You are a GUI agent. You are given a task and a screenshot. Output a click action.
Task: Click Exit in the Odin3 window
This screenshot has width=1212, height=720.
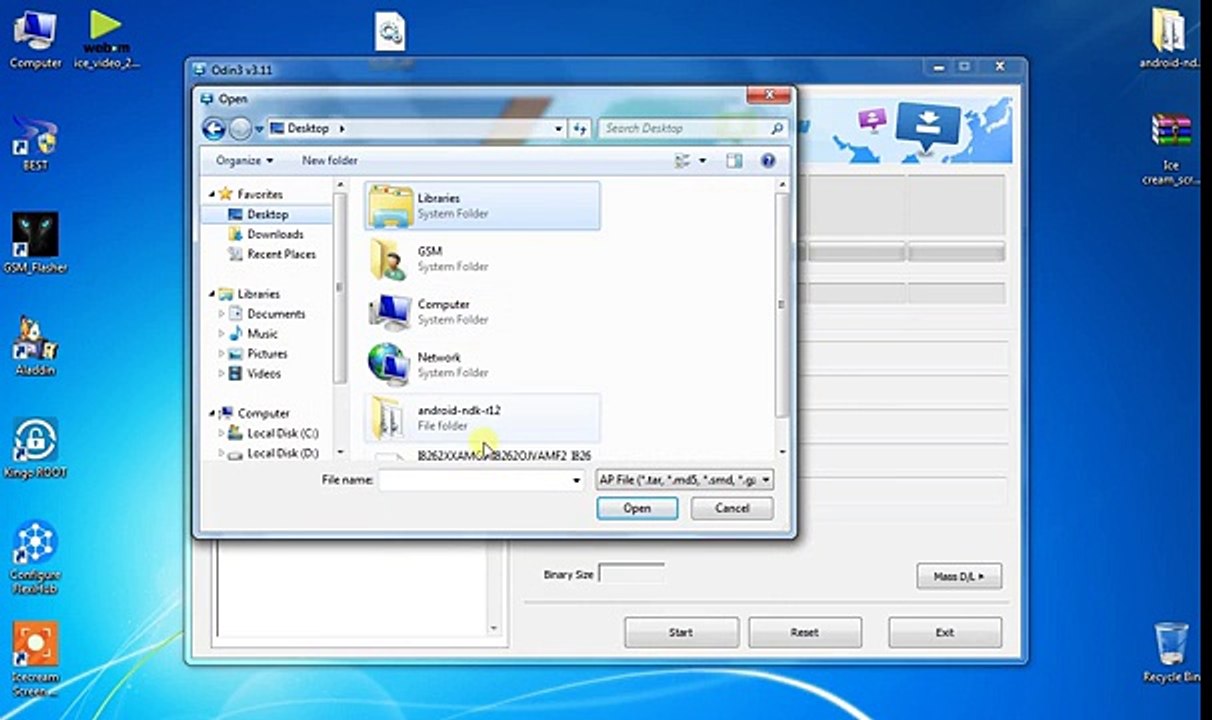(x=945, y=632)
